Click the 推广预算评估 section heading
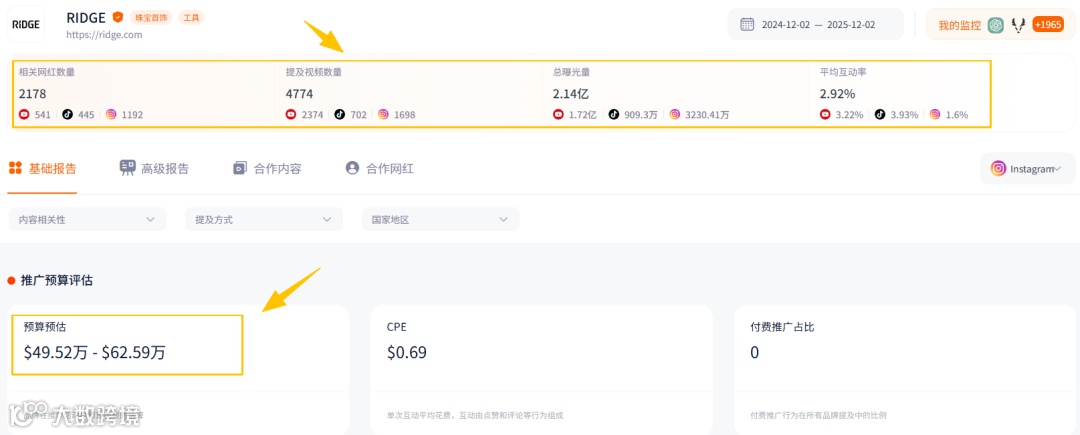 (56, 280)
